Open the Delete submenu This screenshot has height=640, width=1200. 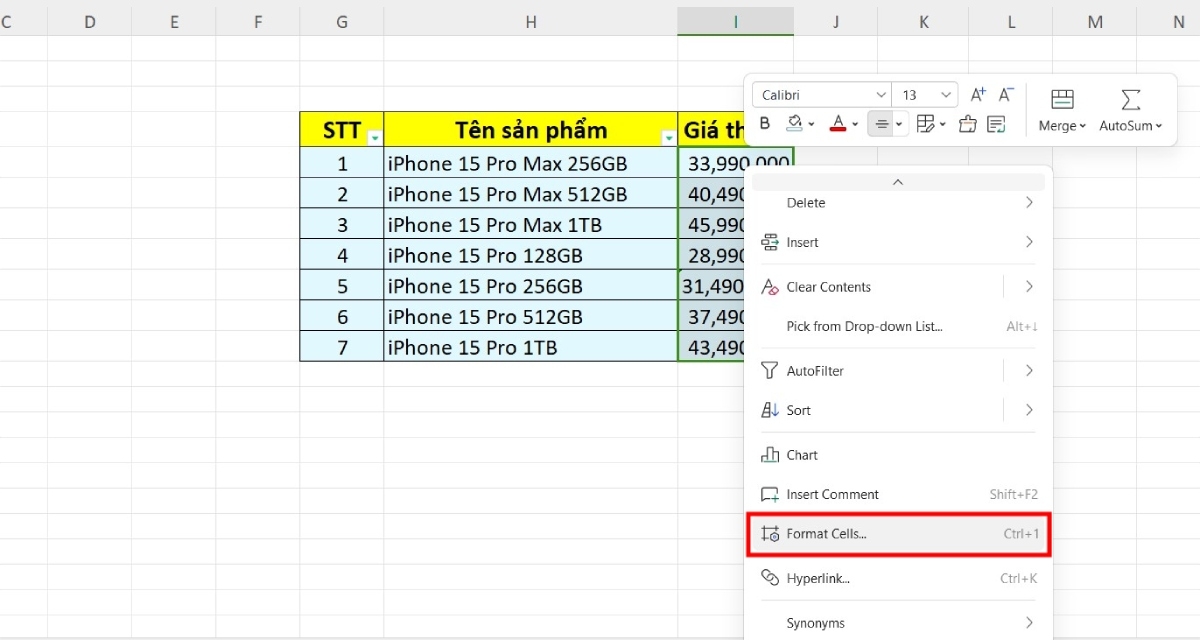point(898,203)
